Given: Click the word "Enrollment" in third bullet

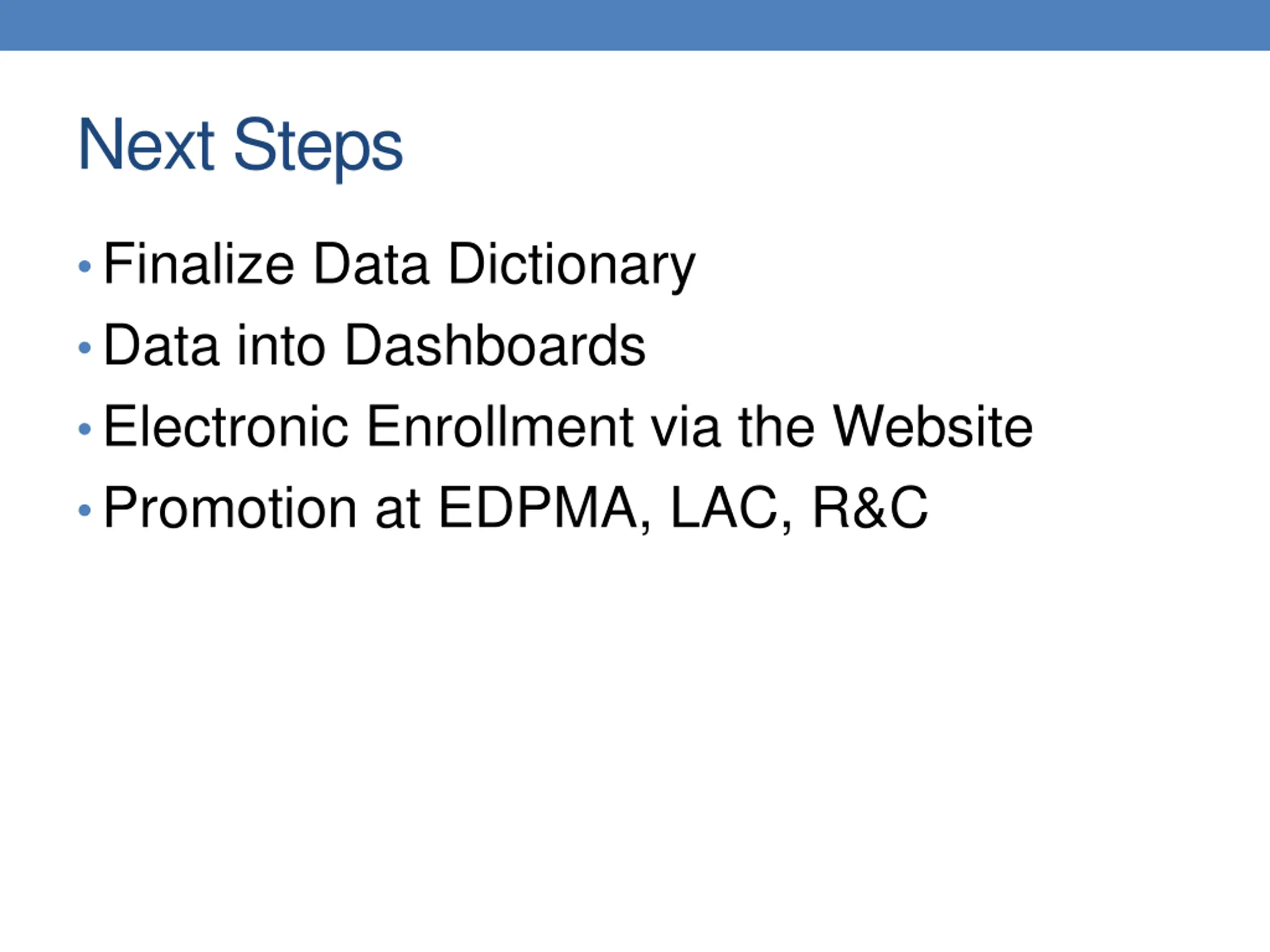Looking at the screenshot, I should [500, 426].
